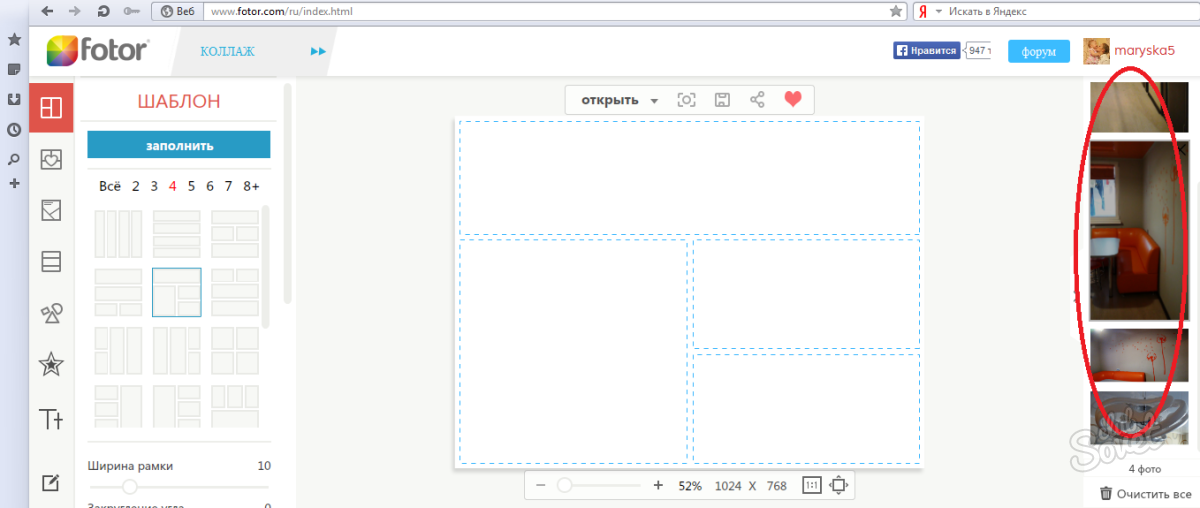
Task: Open the Stickers star icon in sidebar
Action: [x=50, y=365]
